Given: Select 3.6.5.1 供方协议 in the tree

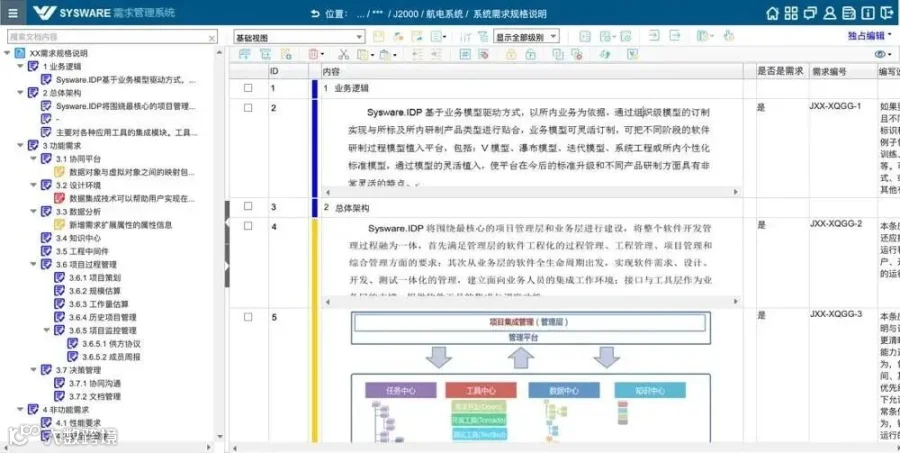Looking at the screenshot, I should pos(111,344).
